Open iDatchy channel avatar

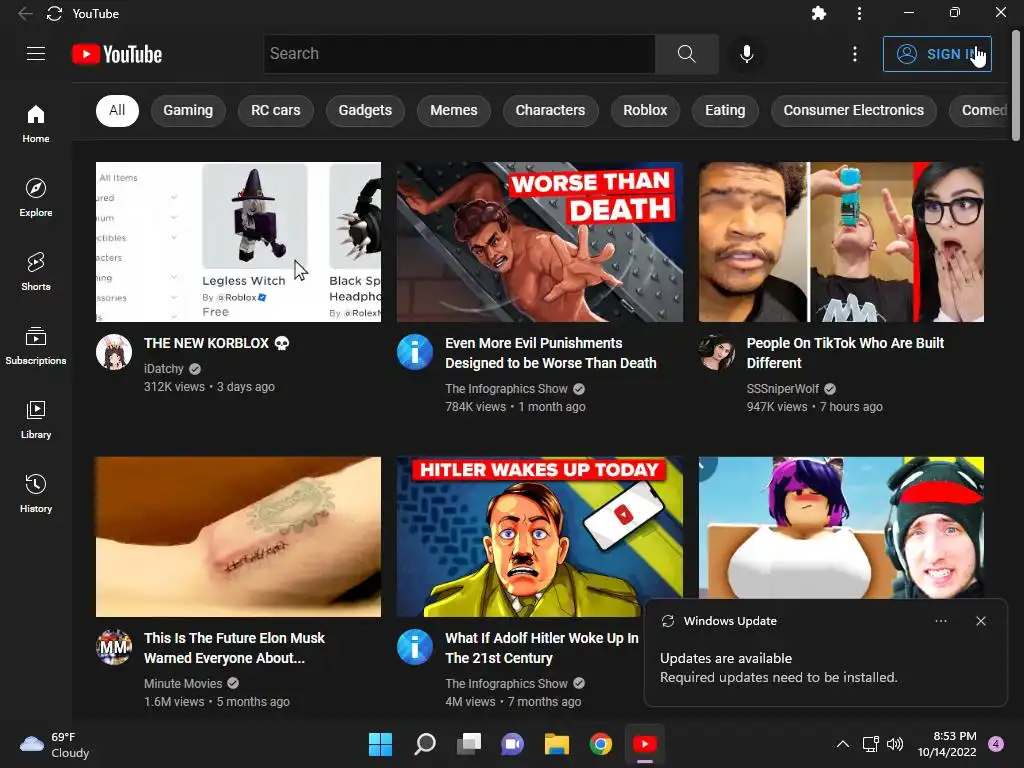[x=114, y=352]
